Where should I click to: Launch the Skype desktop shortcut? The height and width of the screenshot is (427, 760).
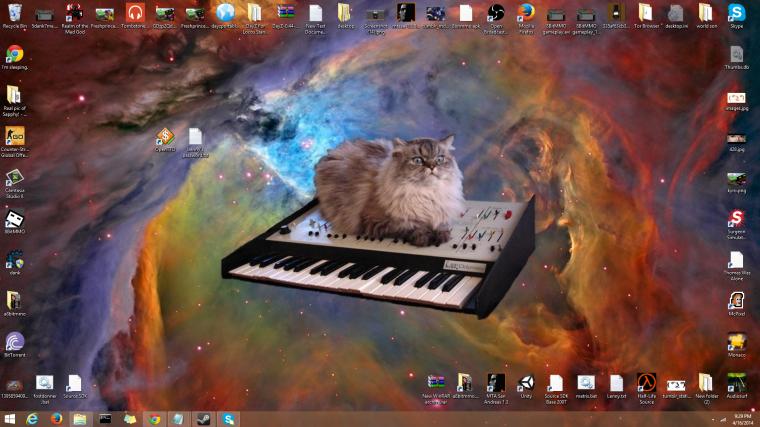(736, 16)
